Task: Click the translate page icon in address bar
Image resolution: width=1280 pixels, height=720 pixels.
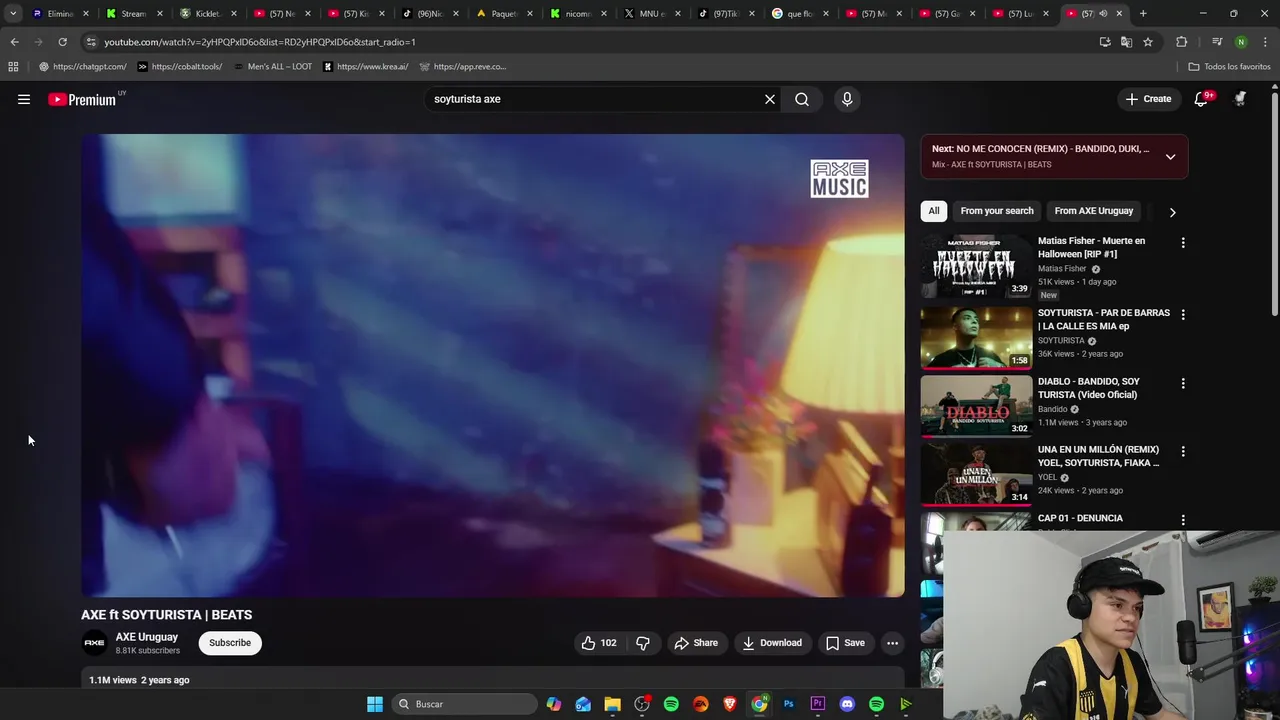Action: (1126, 42)
